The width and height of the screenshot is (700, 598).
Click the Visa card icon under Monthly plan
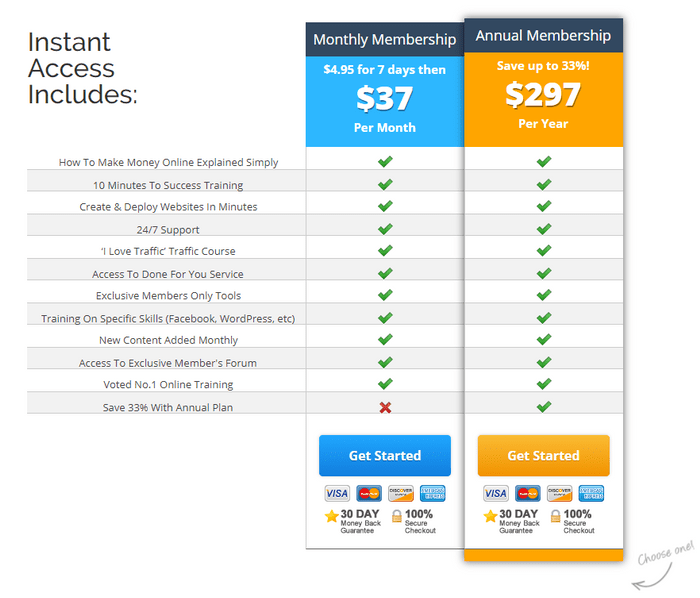[337, 493]
